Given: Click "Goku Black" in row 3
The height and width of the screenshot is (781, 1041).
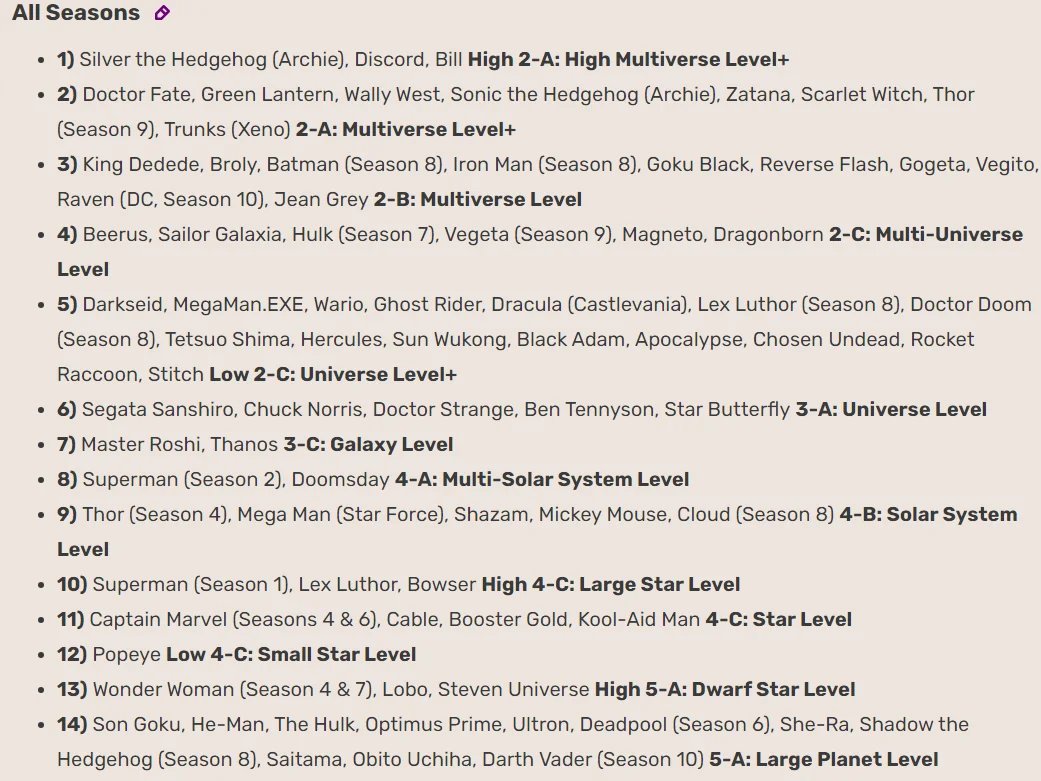Looking at the screenshot, I should point(698,164).
